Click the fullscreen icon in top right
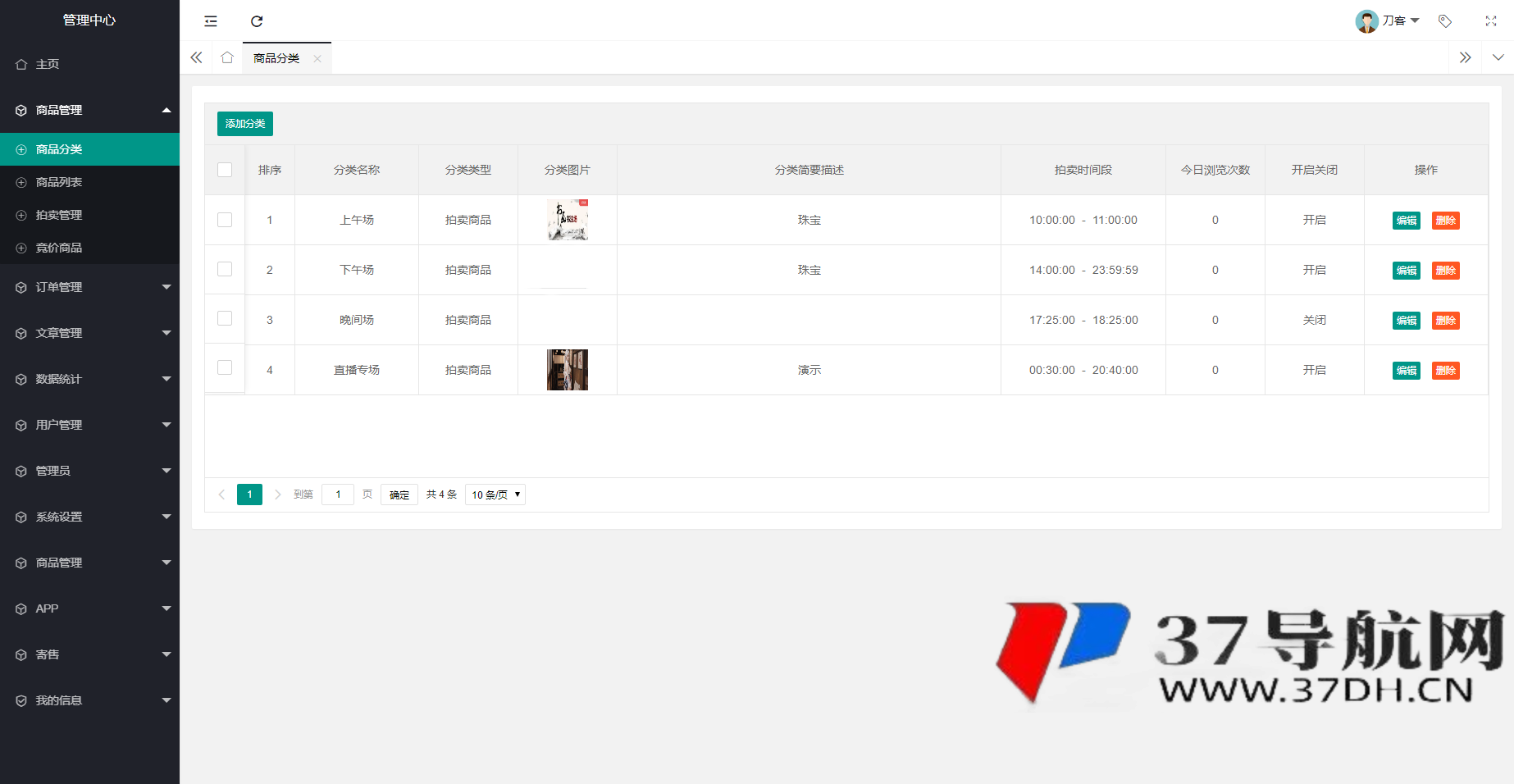 pos(1491,21)
